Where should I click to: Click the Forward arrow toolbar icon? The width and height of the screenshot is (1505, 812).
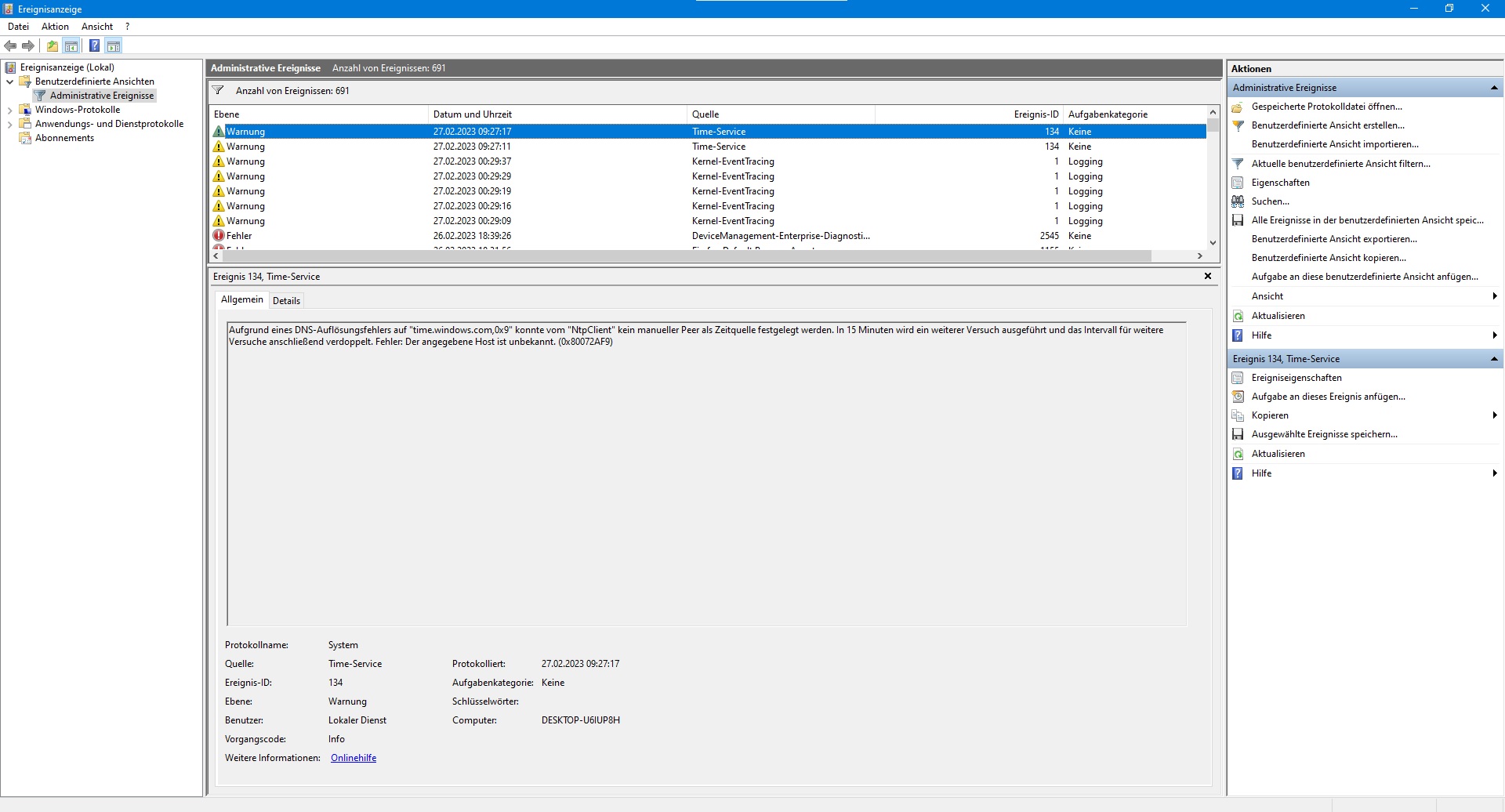click(x=28, y=46)
